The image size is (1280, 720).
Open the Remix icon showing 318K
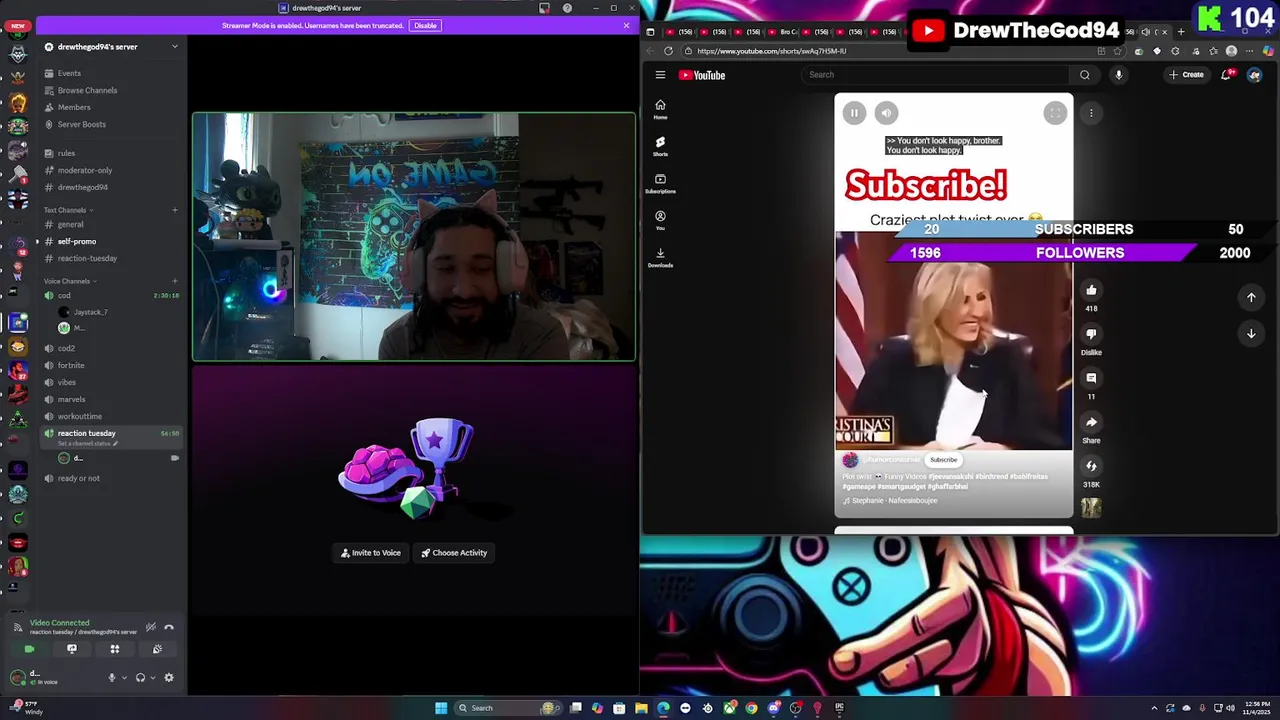pyautogui.click(x=1091, y=466)
